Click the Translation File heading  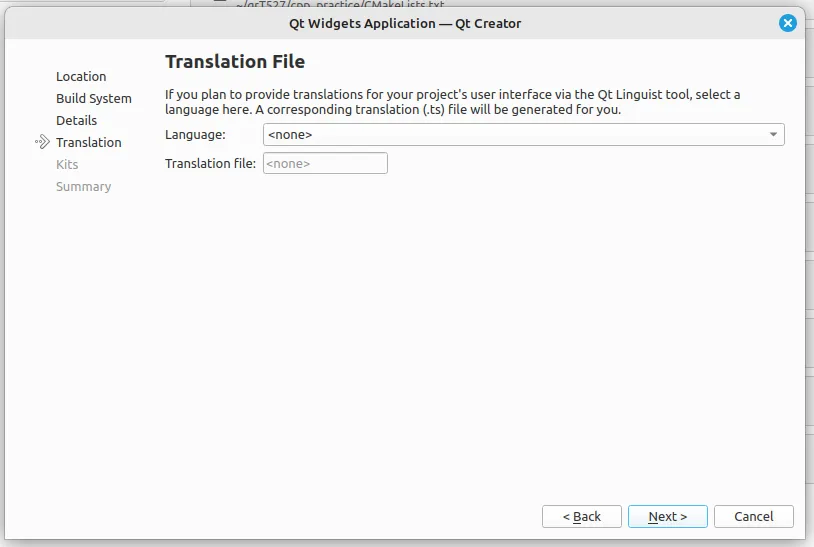click(235, 62)
